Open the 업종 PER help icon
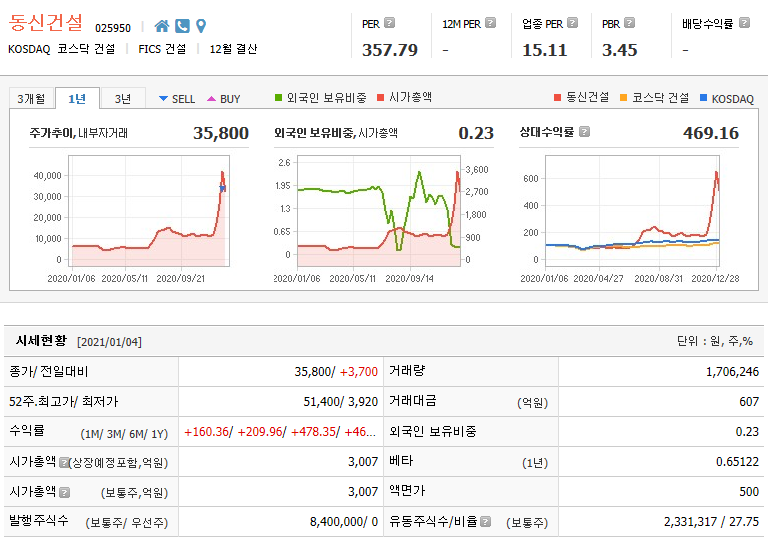 click(572, 23)
